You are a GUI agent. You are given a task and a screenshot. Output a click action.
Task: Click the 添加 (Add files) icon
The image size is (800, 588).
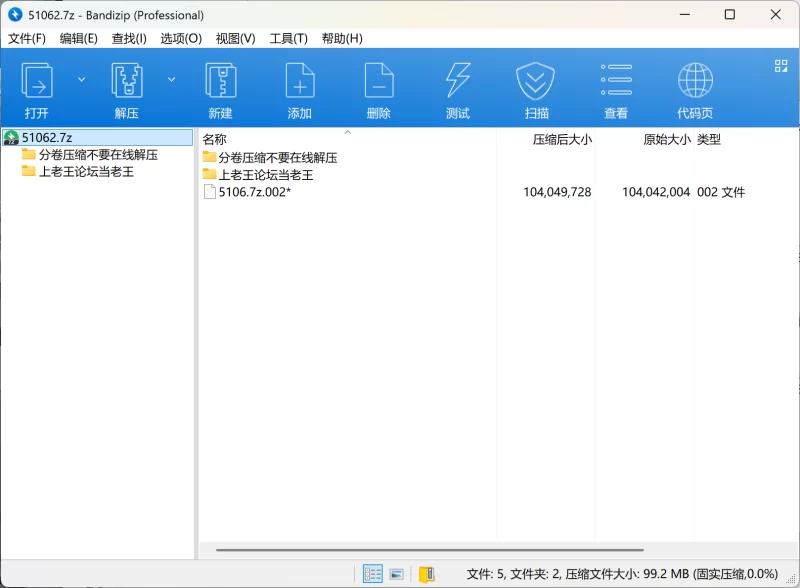point(299,80)
